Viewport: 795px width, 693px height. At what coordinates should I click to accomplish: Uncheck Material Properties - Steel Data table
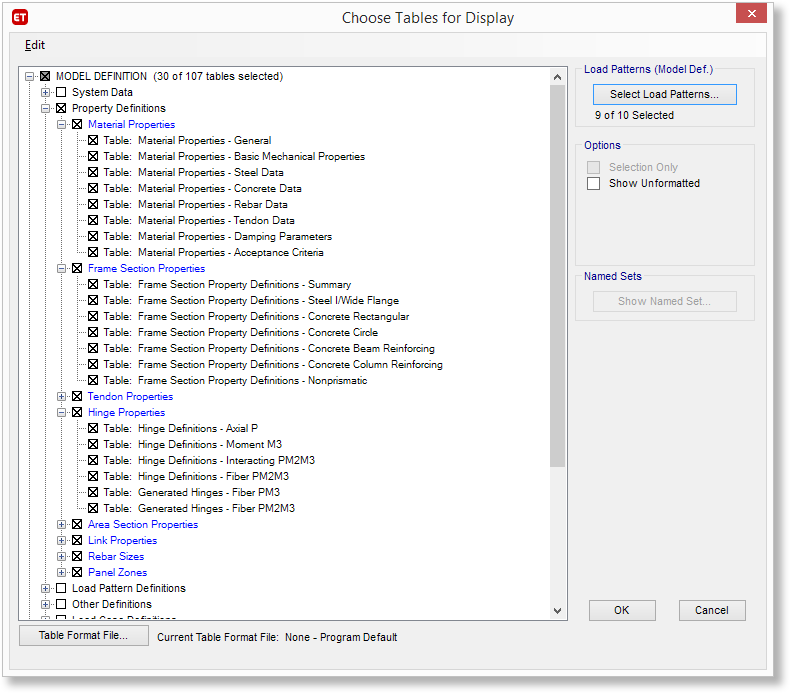[x=93, y=172]
